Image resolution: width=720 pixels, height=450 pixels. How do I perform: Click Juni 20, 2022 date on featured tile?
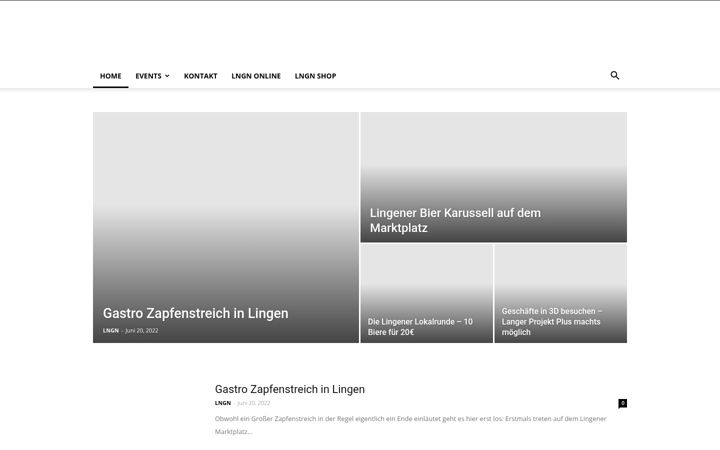coord(141,331)
